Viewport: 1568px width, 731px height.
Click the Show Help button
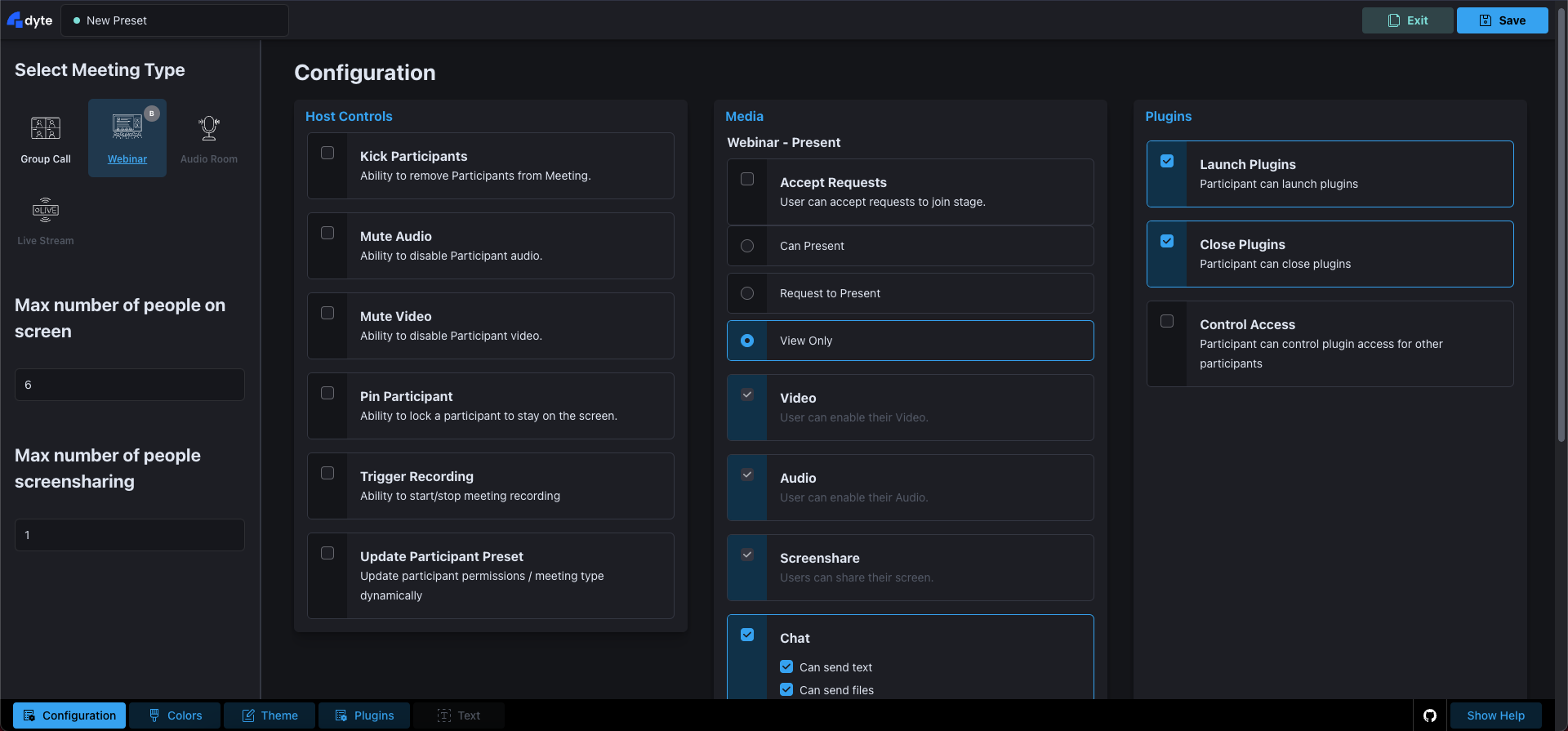[1495, 715]
